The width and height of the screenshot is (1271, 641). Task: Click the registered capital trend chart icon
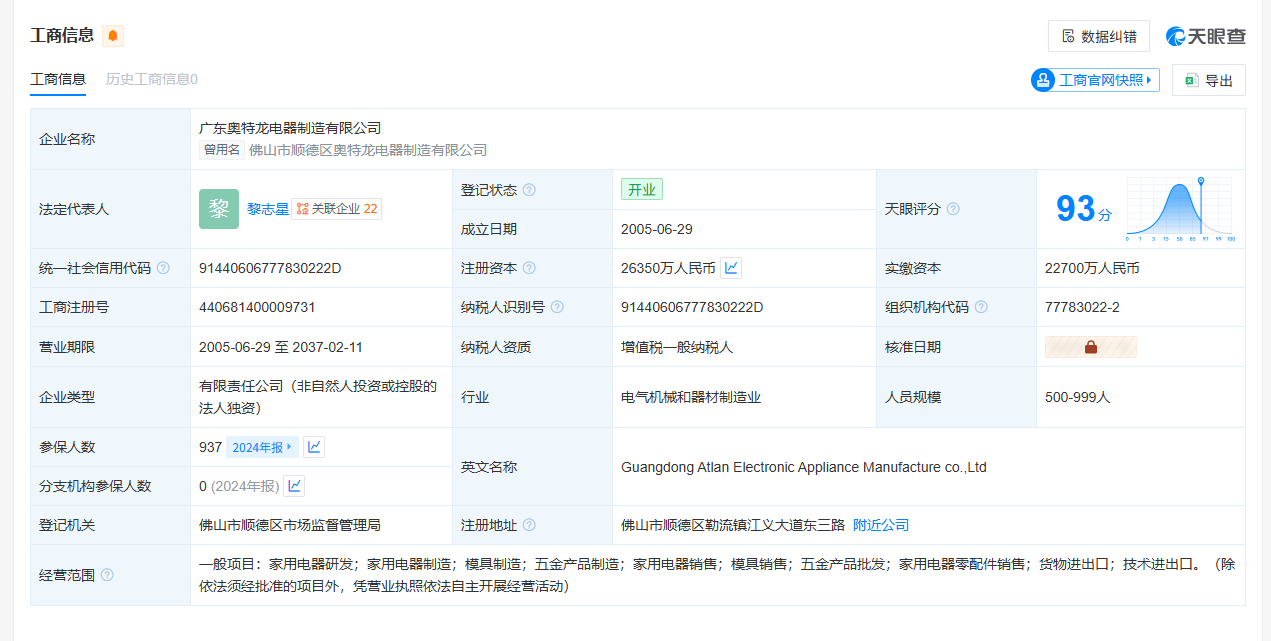pyautogui.click(x=731, y=268)
